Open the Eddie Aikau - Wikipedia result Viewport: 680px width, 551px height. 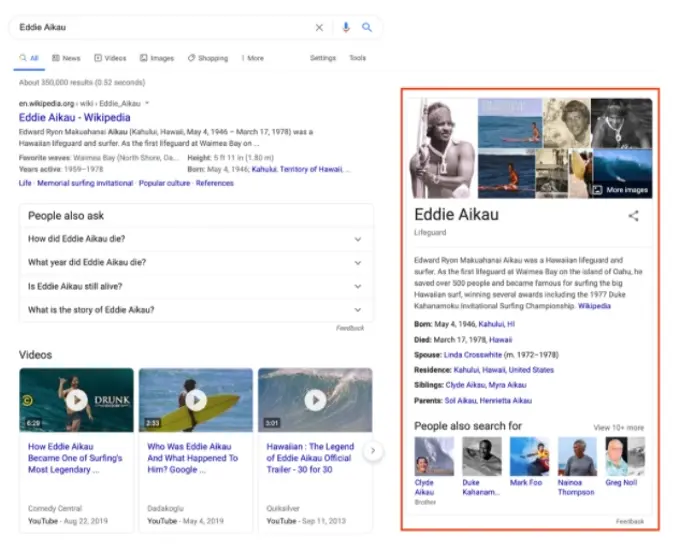pyautogui.click(x=74, y=117)
